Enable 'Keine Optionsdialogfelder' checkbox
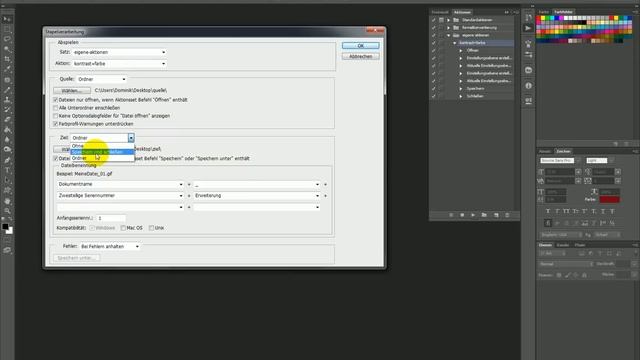Screen dimensions: 640x360 pyautogui.click(x=56, y=116)
